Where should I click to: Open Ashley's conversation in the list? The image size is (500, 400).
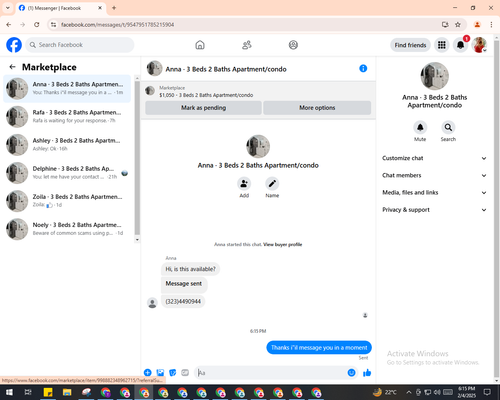click(x=67, y=145)
